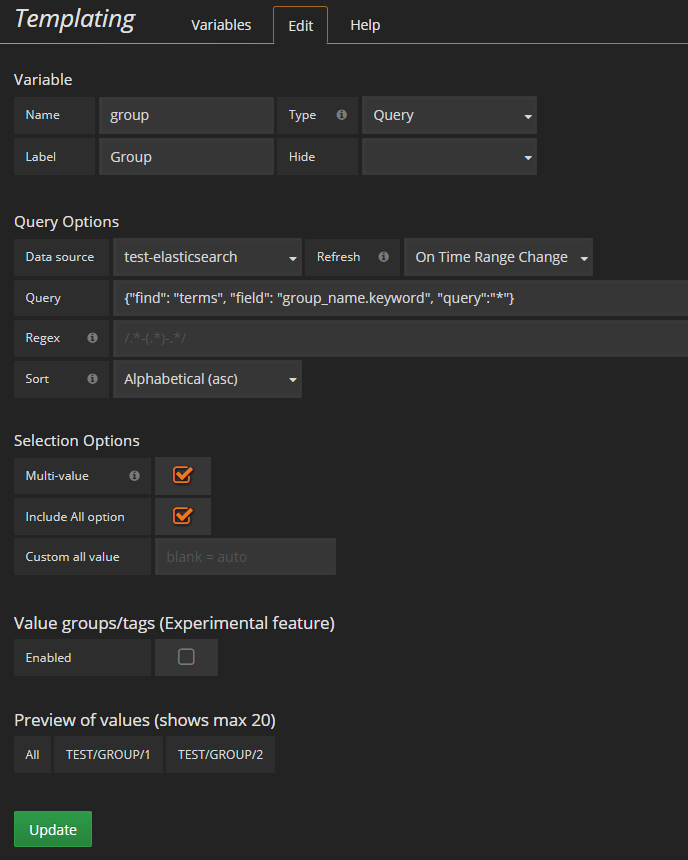Enable Value groups/tags feature
Image resolution: width=688 pixels, height=860 pixels.
pyautogui.click(x=186, y=657)
